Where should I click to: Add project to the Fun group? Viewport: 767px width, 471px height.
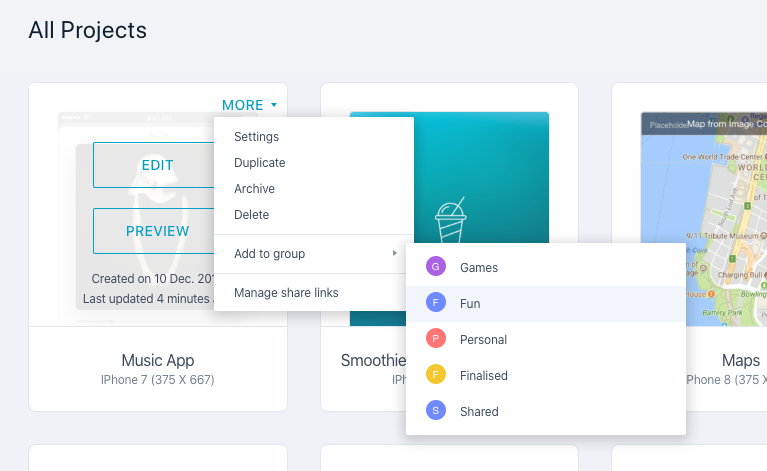(x=546, y=303)
